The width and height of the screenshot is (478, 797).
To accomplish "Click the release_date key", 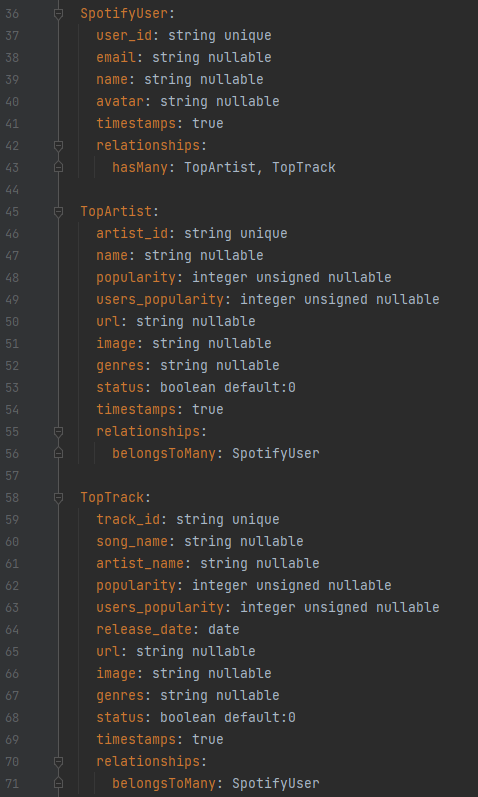I will click(144, 629).
